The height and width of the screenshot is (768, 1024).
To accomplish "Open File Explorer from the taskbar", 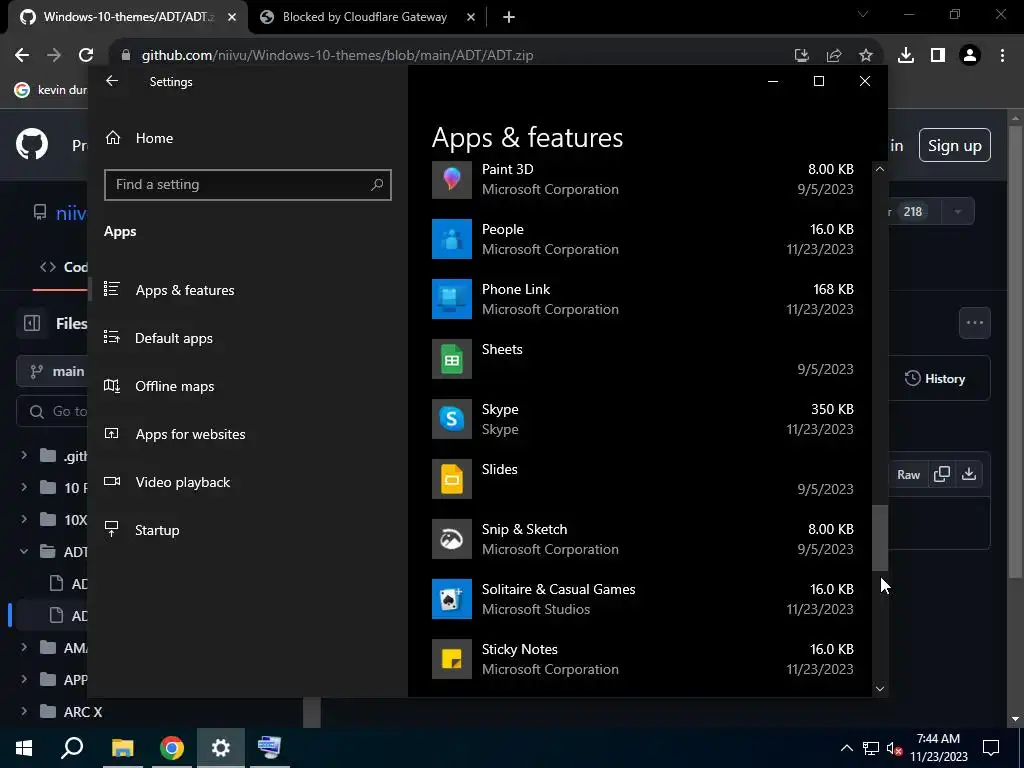I will point(122,748).
